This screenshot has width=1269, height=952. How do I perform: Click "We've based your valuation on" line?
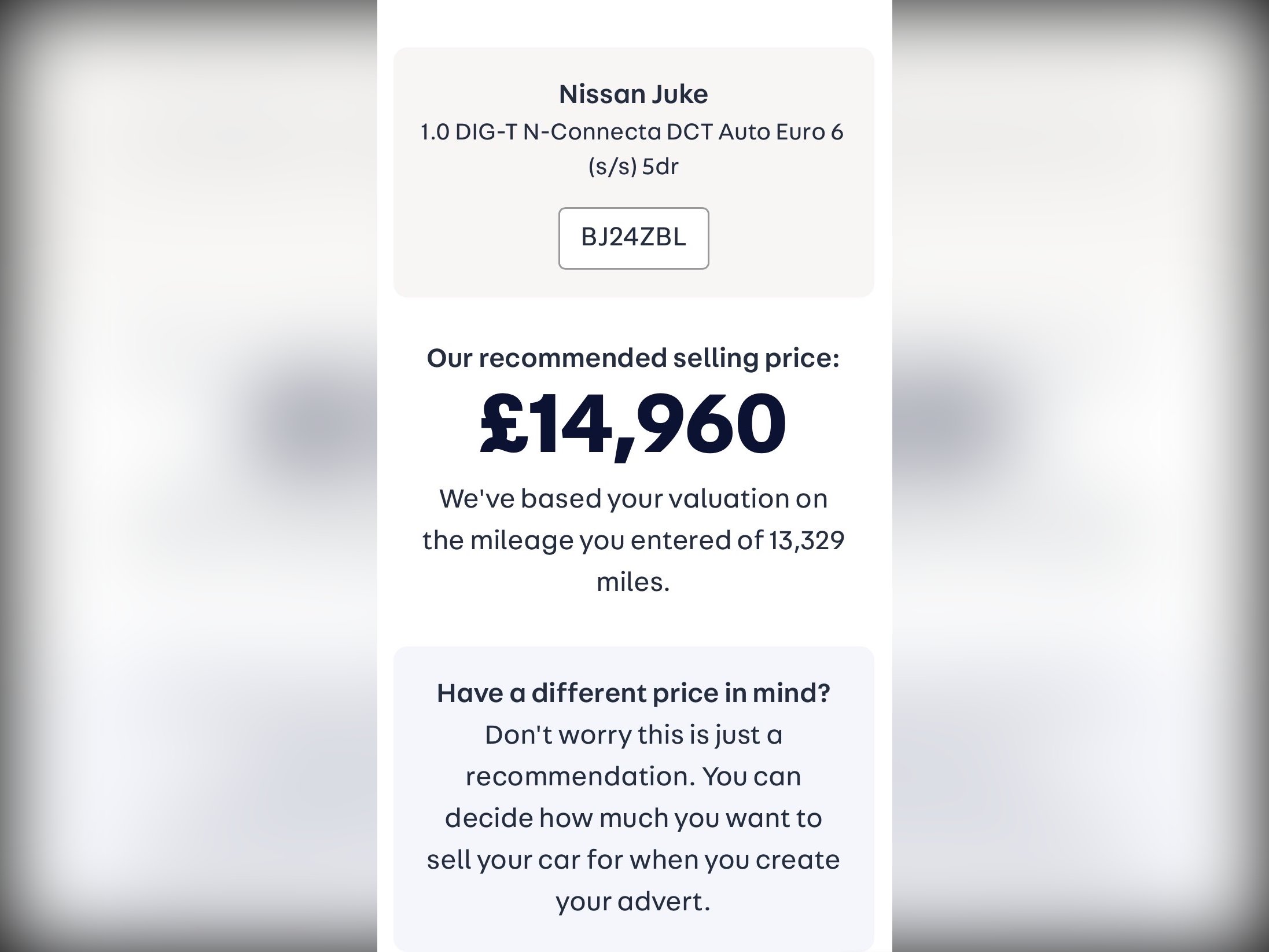tap(633, 499)
